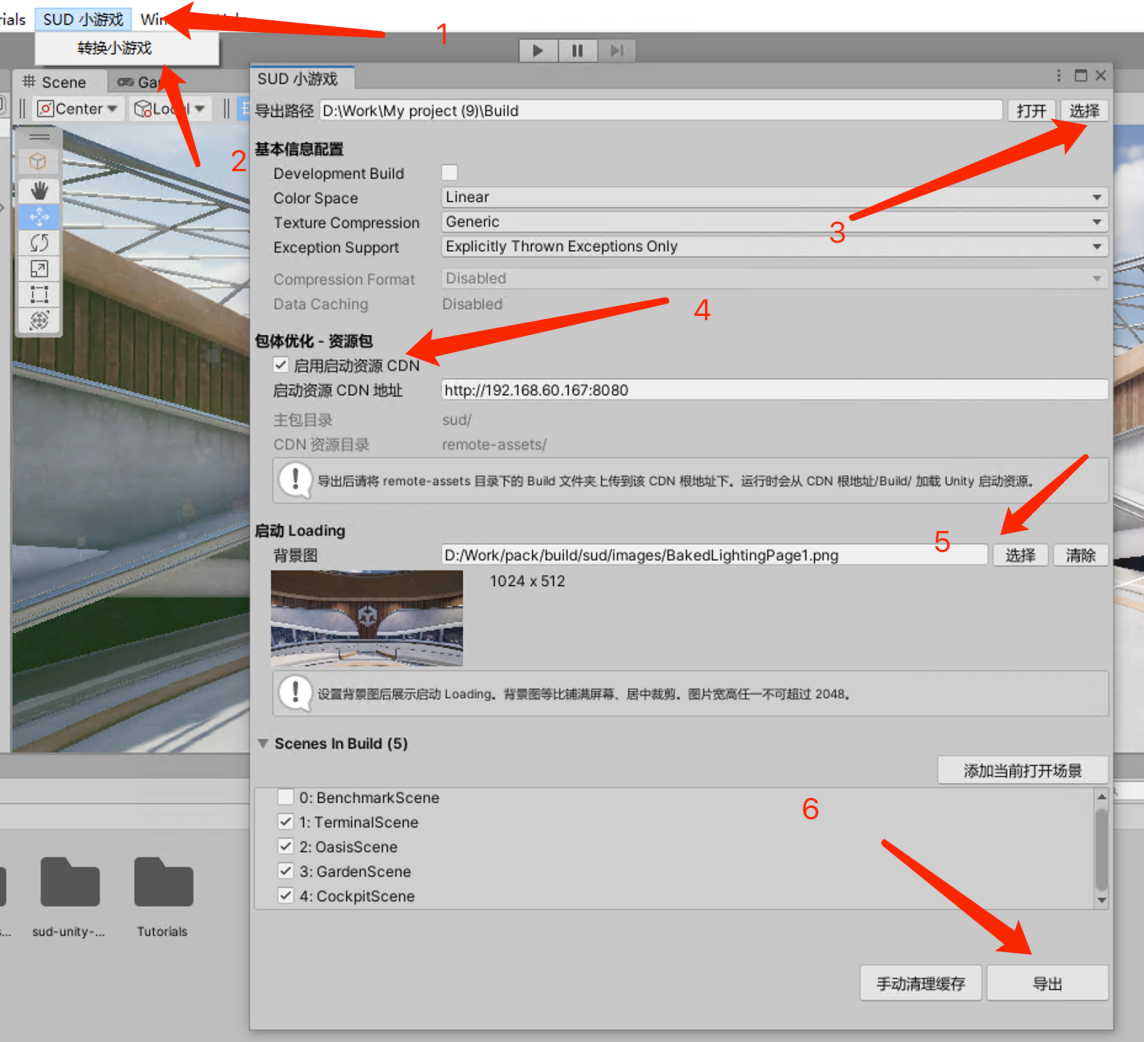Viewport: 1144px width, 1042px height.
Task: Open the SUD 小游戏 window options menu
Action: coord(1059,75)
